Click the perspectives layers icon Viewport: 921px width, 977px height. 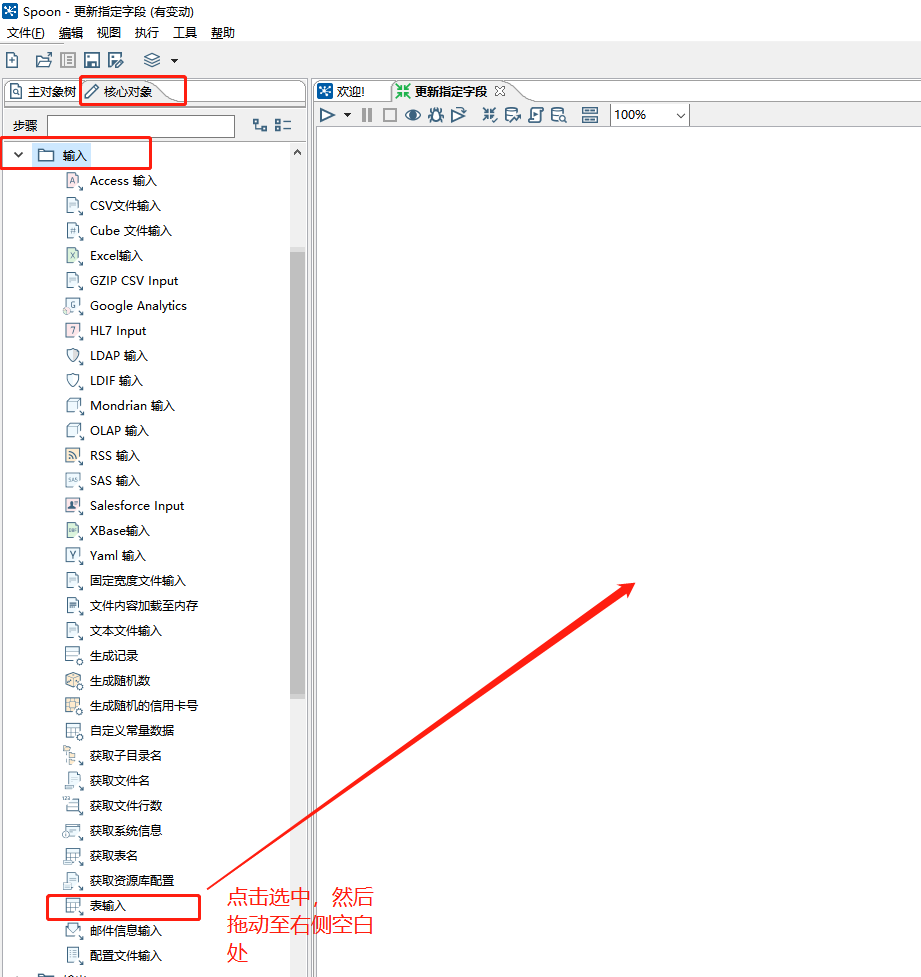(152, 60)
